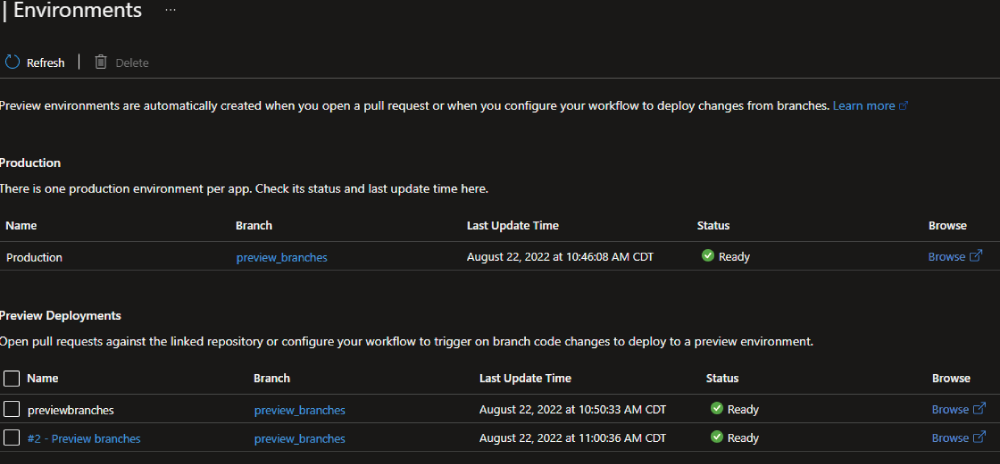Click the external-link icon next to Learn more
Image resolution: width=1000 pixels, height=464 pixels.
point(903,106)
